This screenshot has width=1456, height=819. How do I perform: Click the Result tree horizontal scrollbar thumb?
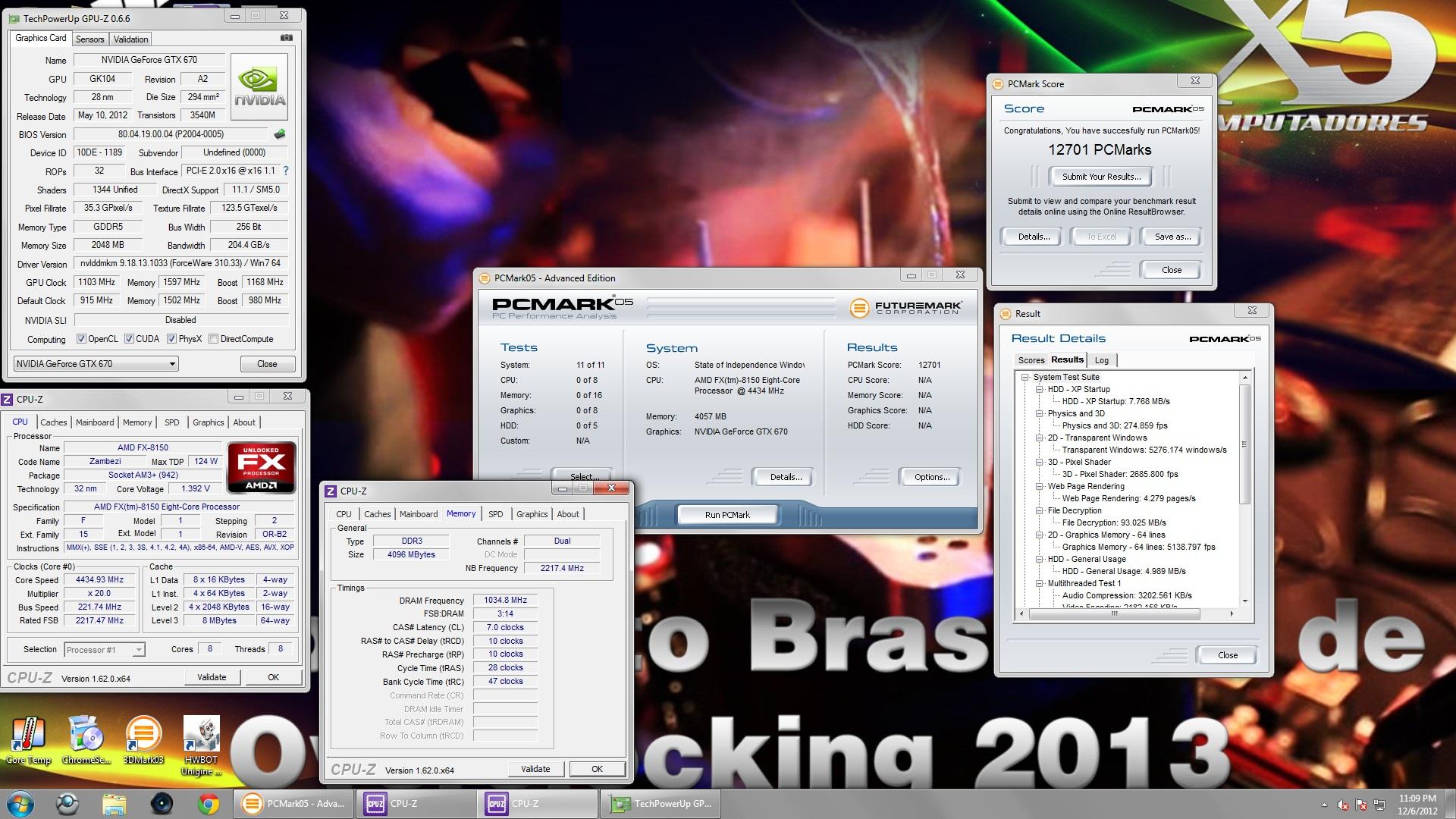[1115, 613]
